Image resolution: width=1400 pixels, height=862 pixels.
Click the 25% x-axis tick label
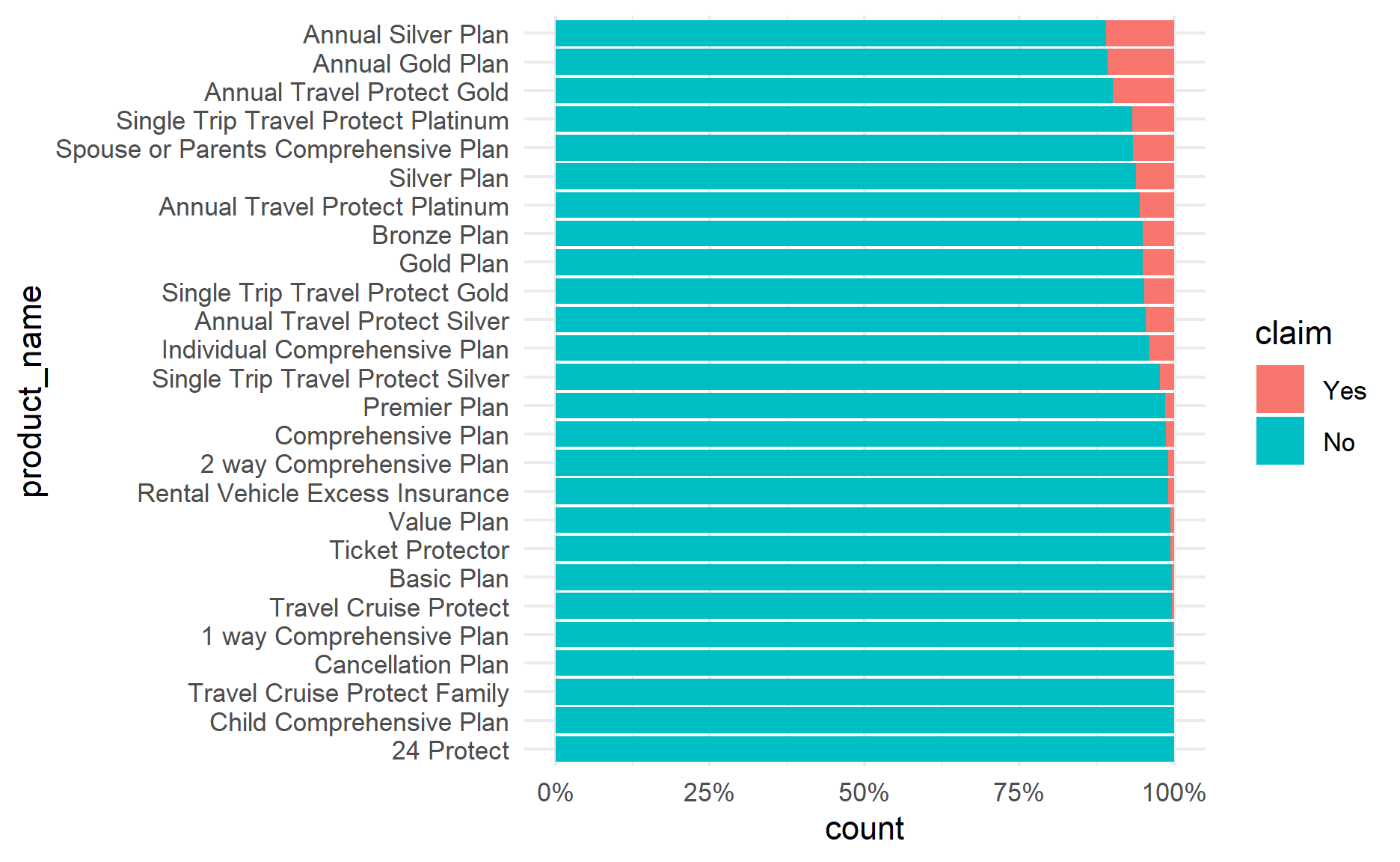pyautogui.click(x=709, y=792)
